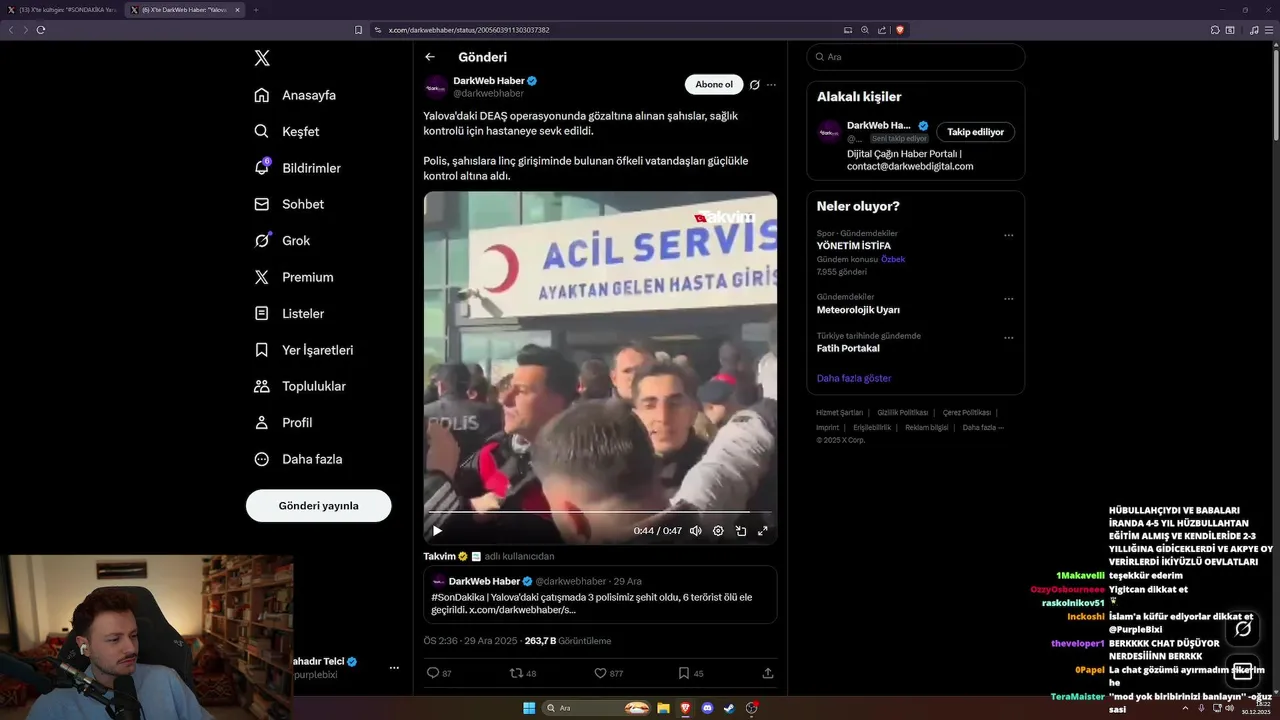The width and height of the screenshot is (1280, 720).
Task: Open quoted DarkWeb Haber post
Action: (600, 595)
